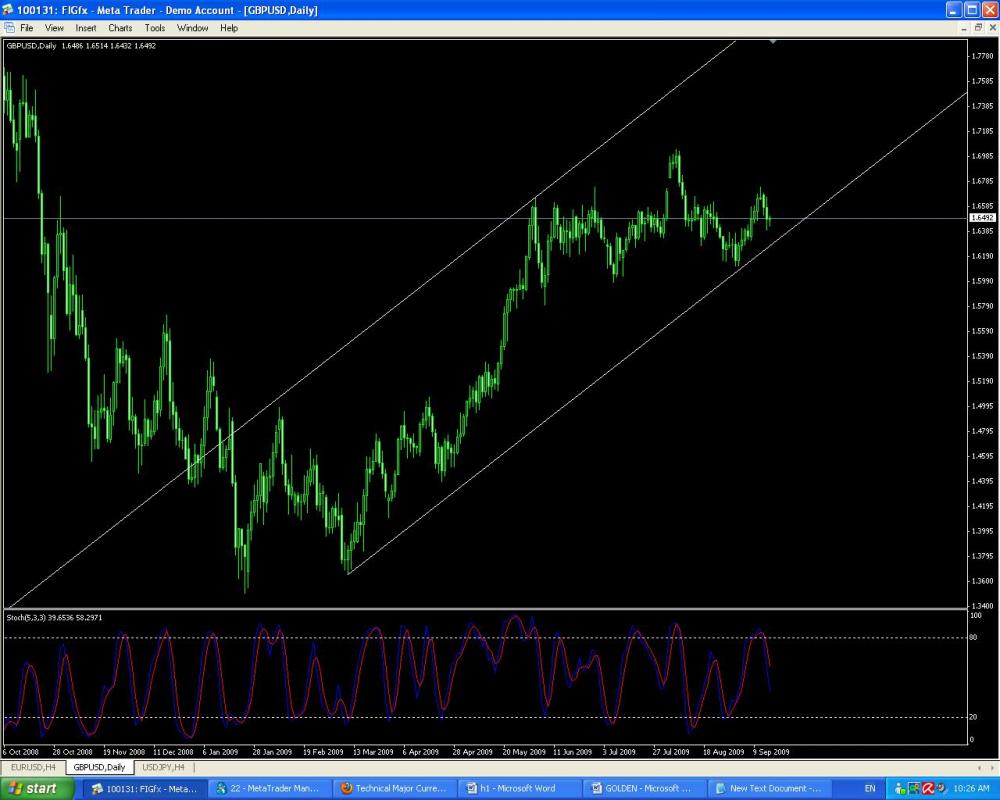Select the GBPUSD,Daily chart tab

point(99,767)
